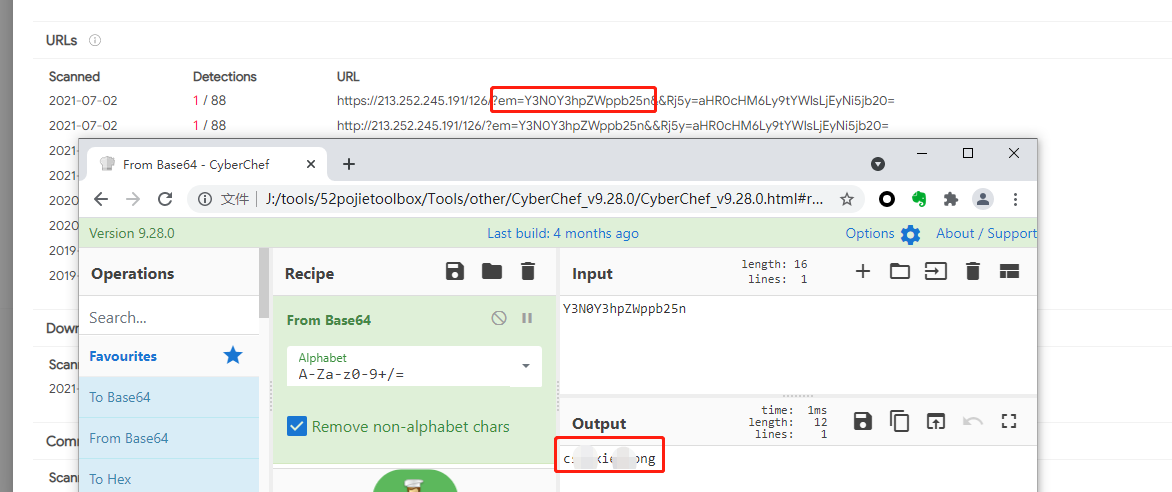1172x492 pixels.
Task: Click the Scanned column header
Action: click(x=74, y=76)
